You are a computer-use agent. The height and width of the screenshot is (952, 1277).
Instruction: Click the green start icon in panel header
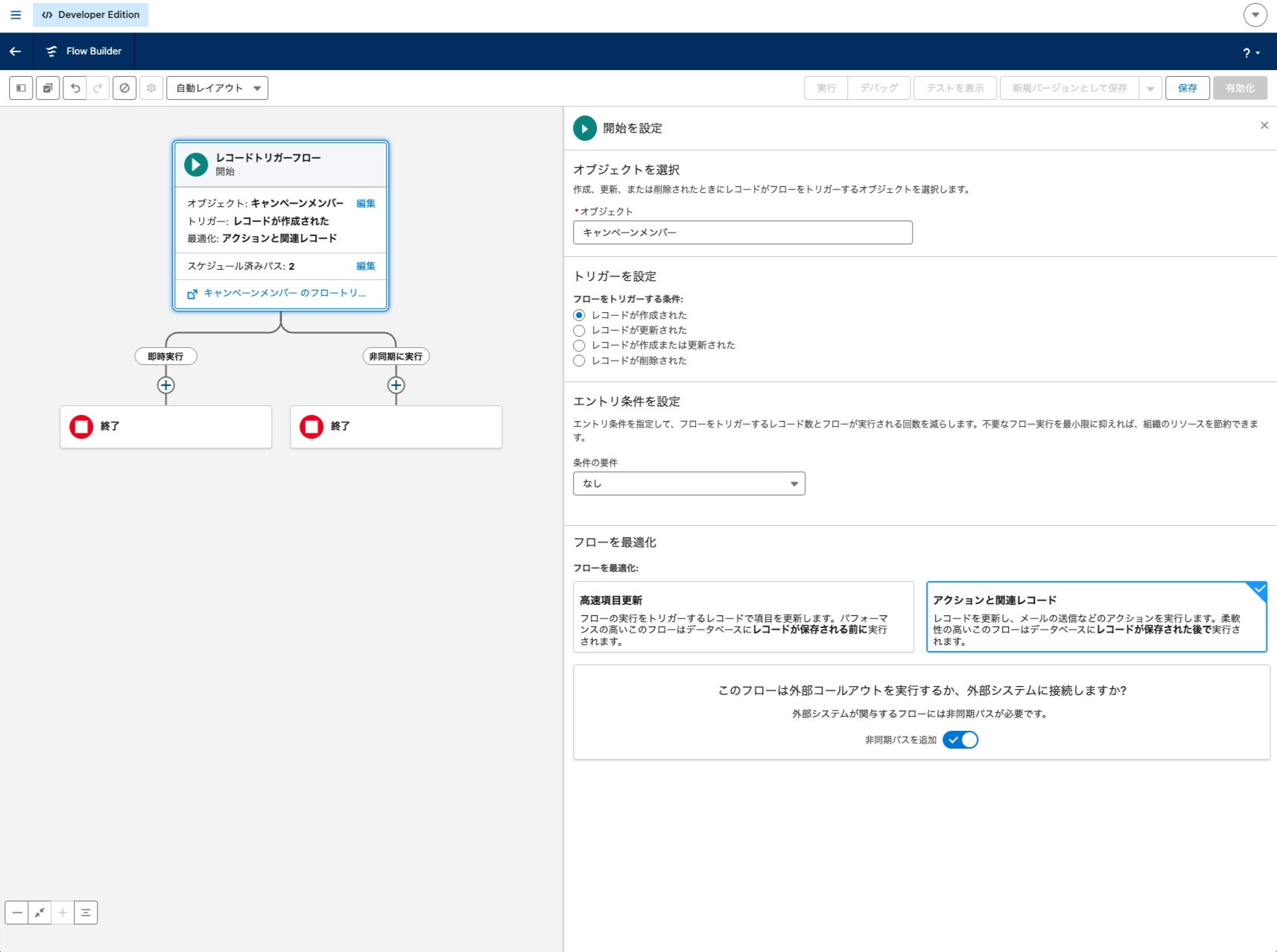coord(585,128)
